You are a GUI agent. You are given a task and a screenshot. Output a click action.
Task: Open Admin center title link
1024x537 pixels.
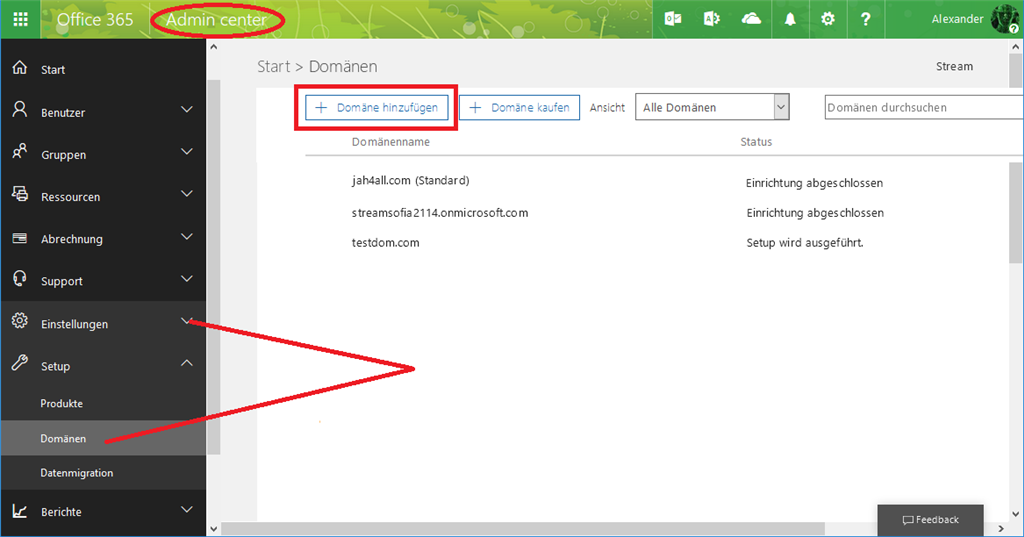(216, 20)
